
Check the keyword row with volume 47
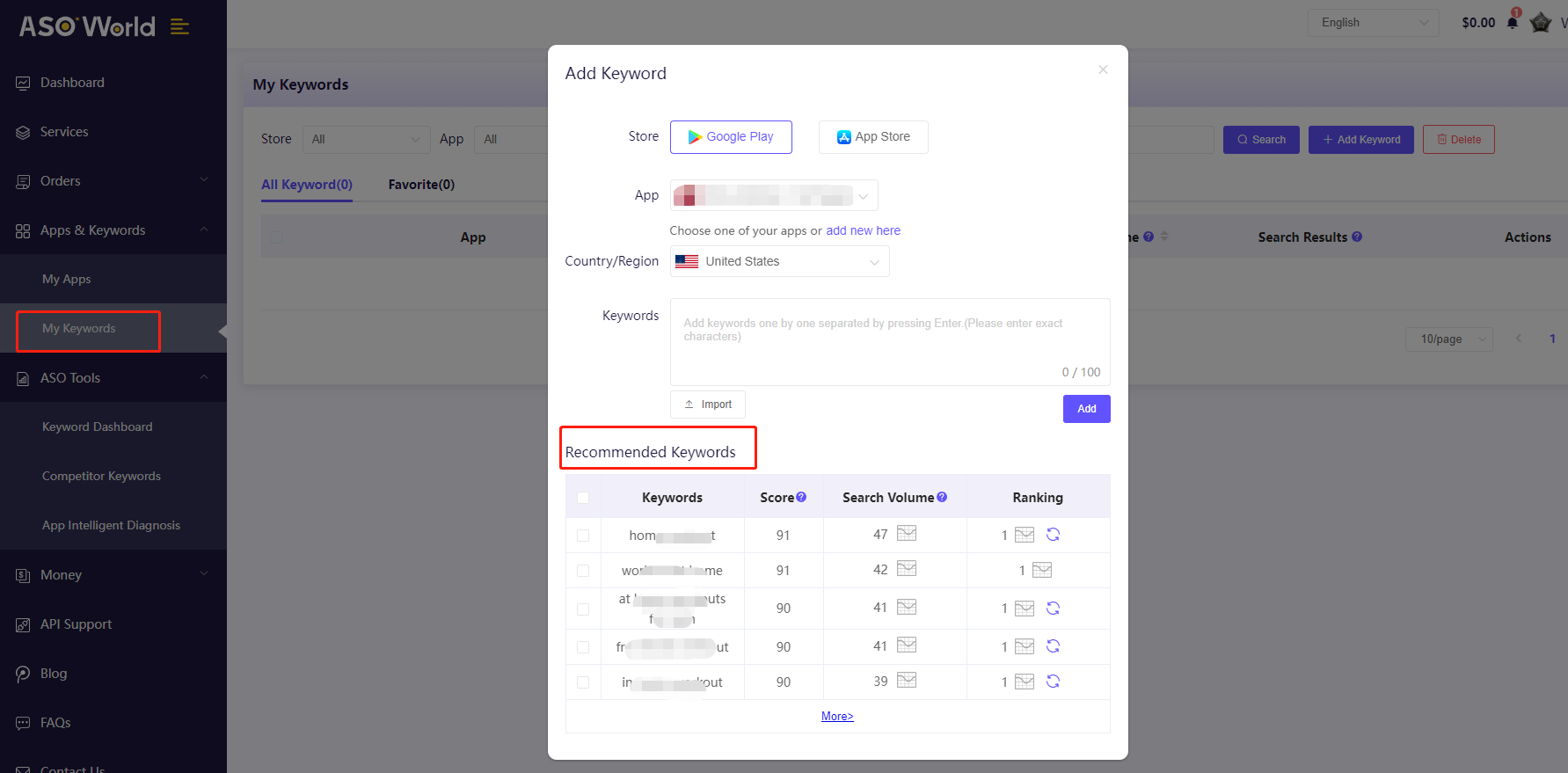583,536
